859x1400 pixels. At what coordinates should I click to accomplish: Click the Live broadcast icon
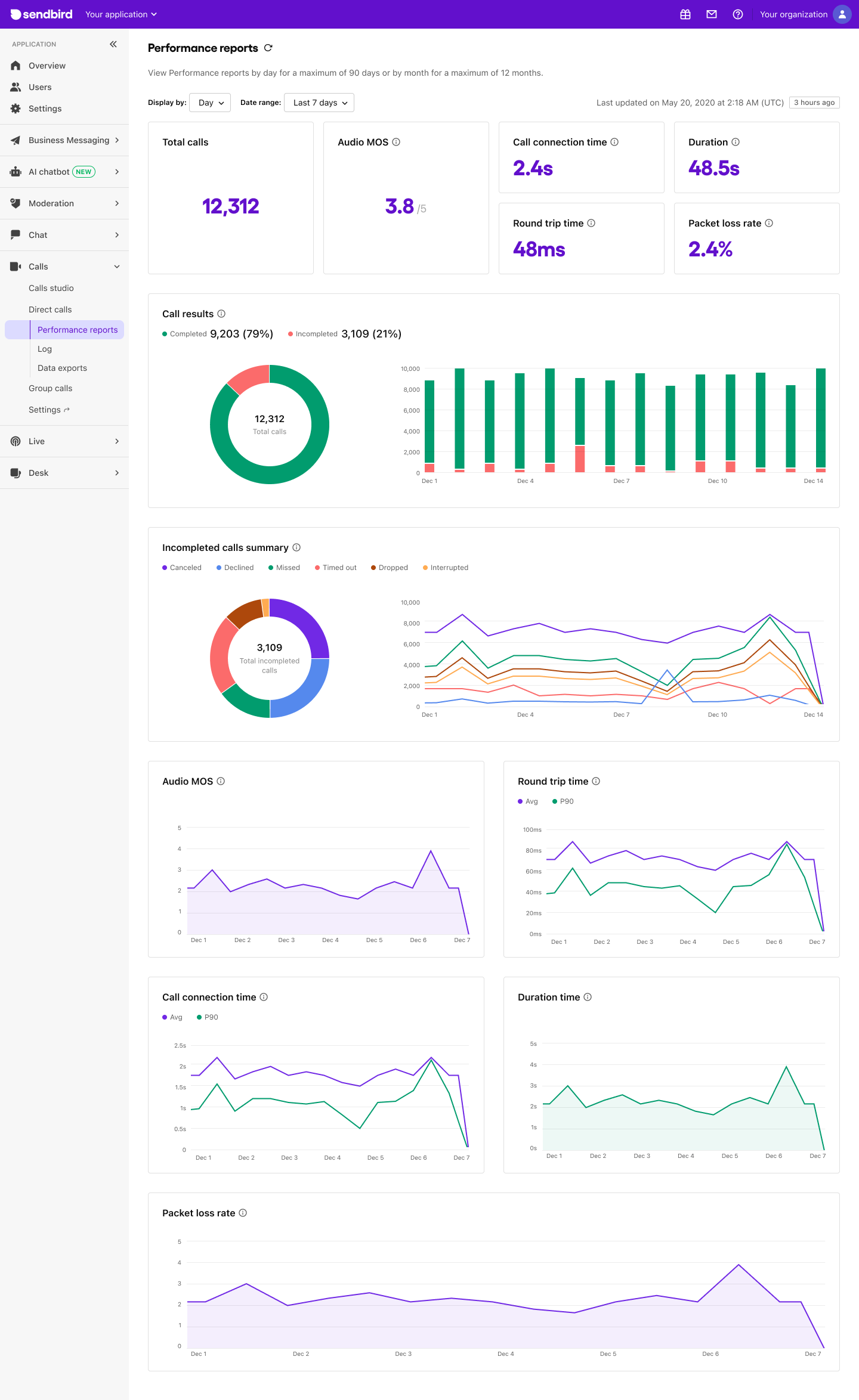pos(16,441)
